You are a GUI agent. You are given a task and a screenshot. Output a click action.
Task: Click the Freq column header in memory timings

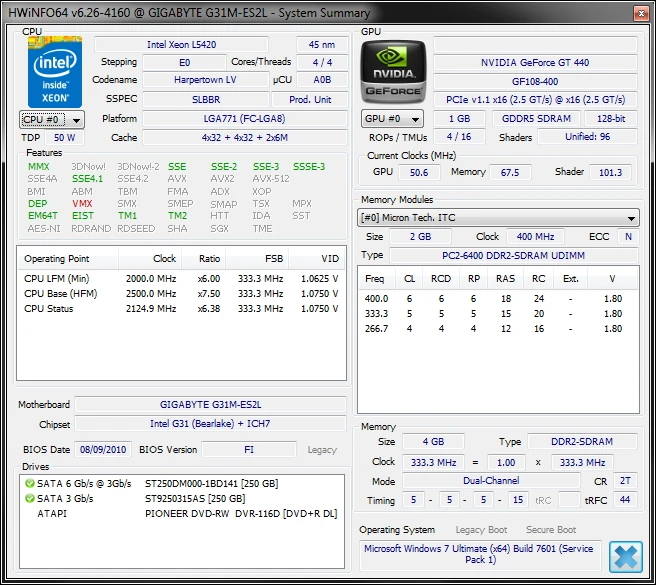point(375,279)
